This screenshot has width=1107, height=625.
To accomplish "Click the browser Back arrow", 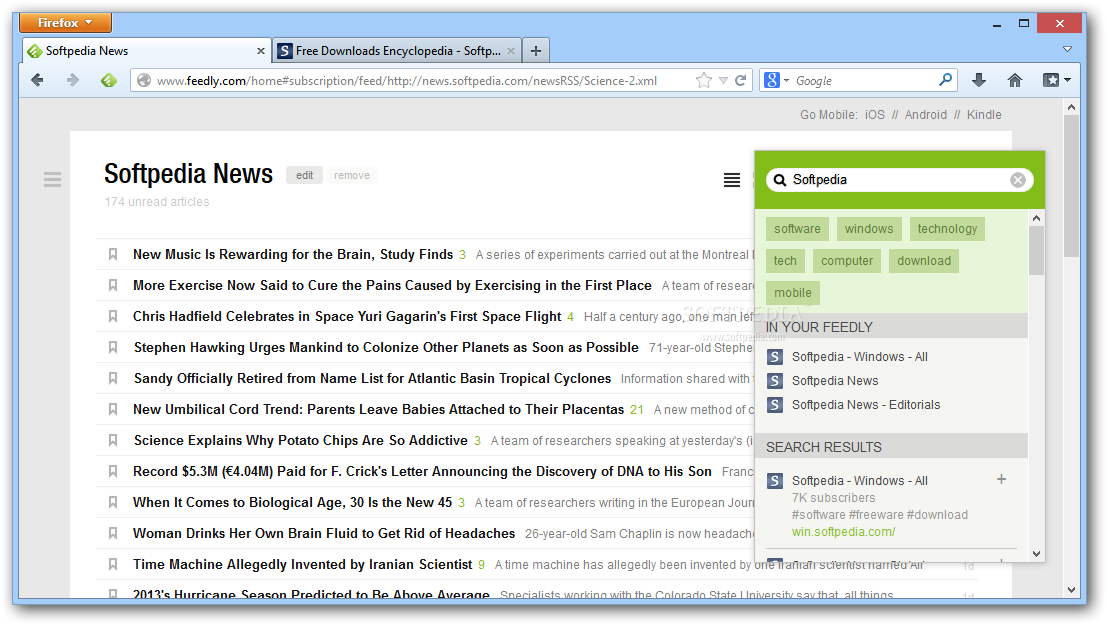I will (x=37, y=81).
